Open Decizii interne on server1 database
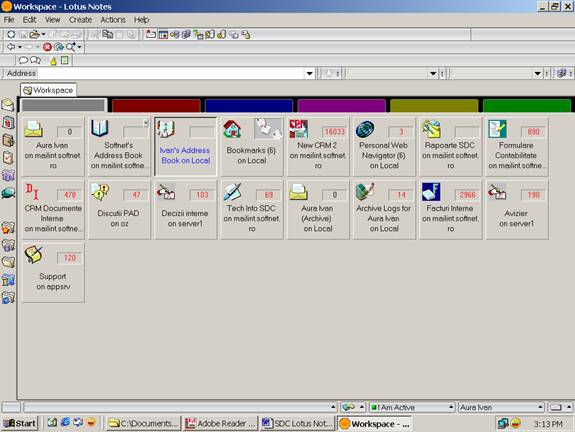 [186, 209]
